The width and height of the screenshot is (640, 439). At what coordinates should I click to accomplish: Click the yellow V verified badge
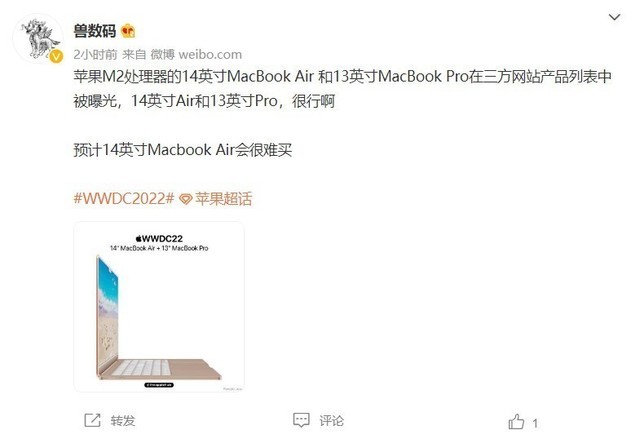56,56
